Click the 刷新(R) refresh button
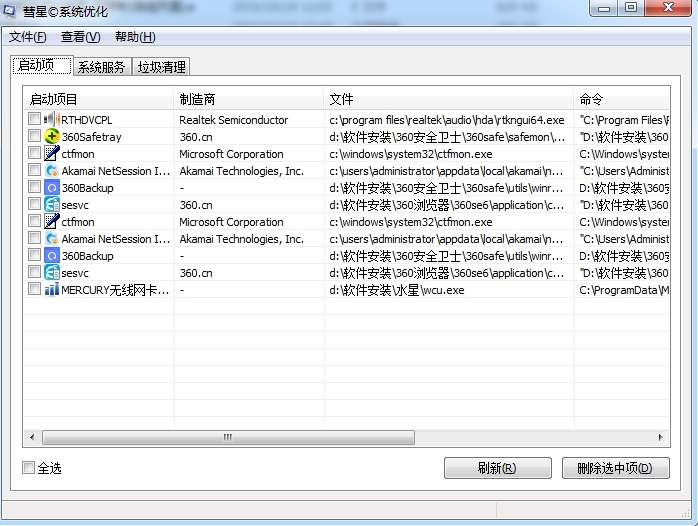The width and height of the screenshot is (698, 526). pyautogui.click(x=498, y=468)
